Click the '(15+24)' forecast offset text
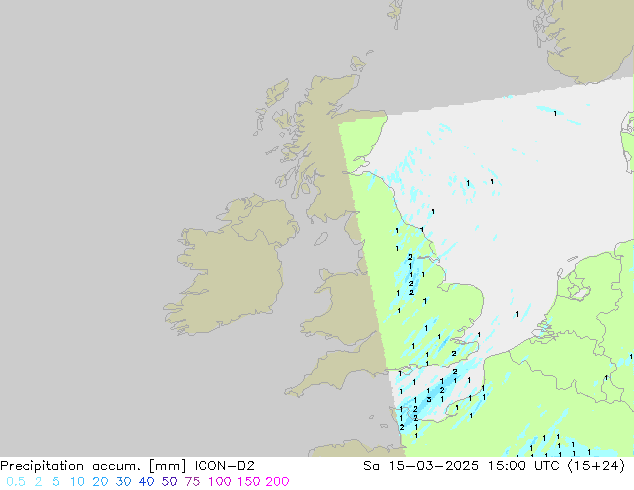Screen dimensions: 634x490 click(596, 466)
